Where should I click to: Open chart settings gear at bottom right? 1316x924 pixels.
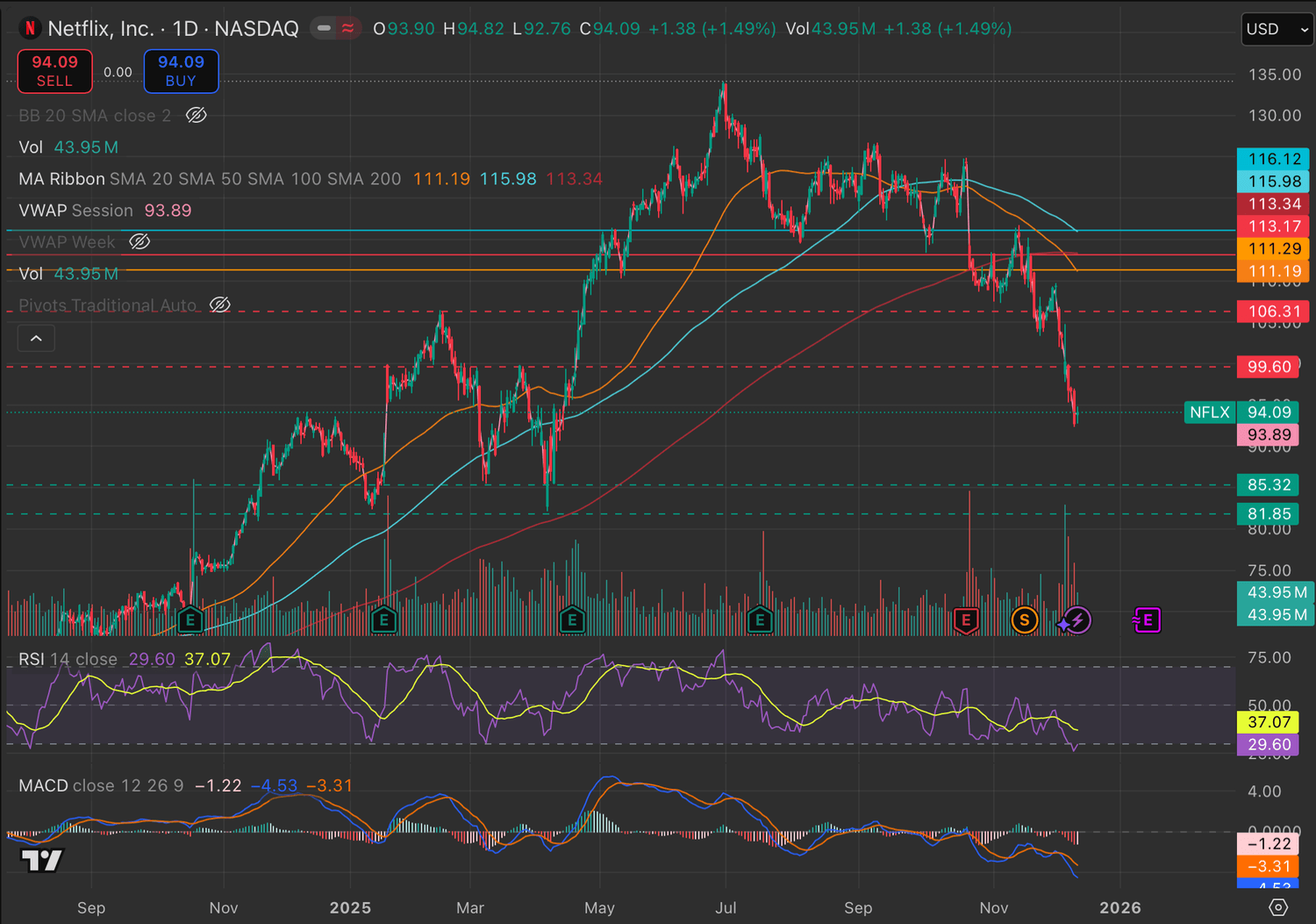1278,907
